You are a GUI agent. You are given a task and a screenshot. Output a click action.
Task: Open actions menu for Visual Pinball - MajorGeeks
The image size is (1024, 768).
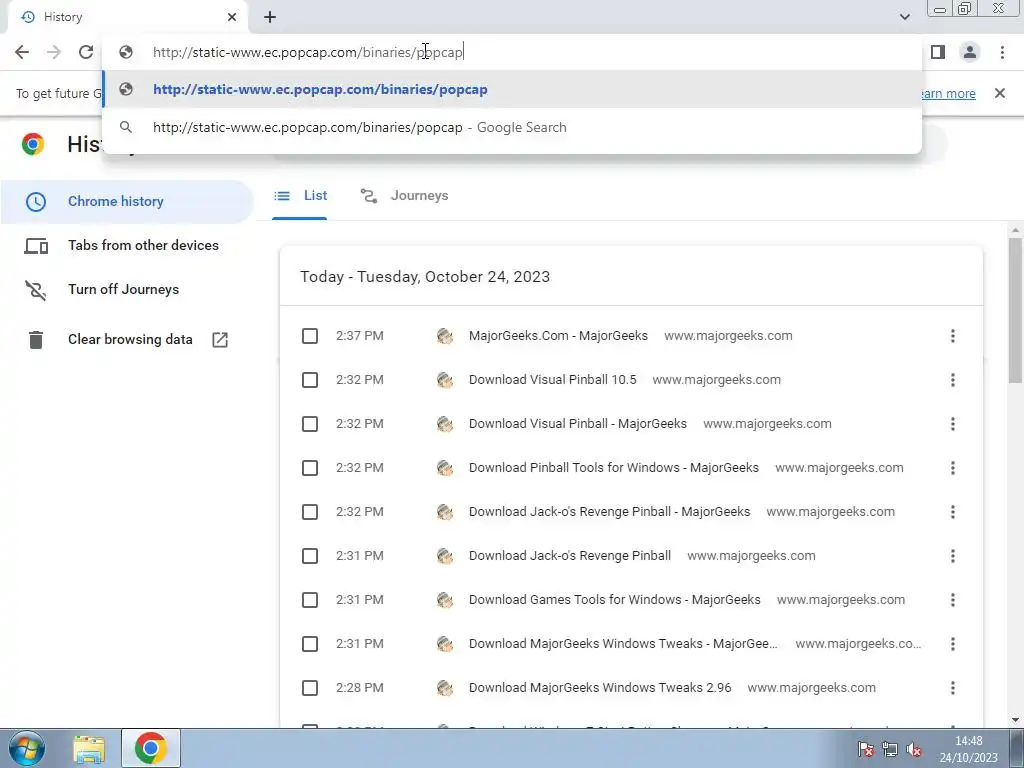point(953,424)
